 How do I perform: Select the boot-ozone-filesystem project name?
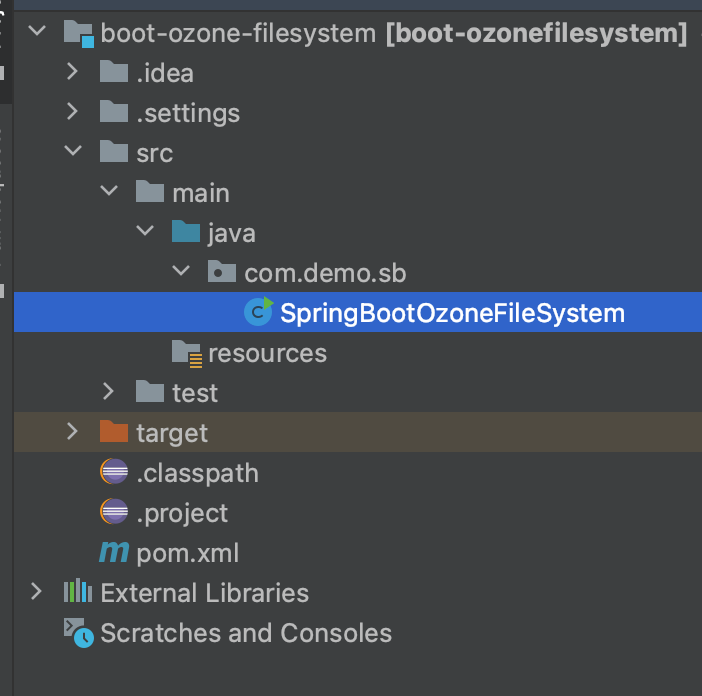pyautogui.click(x=238, y=34)
